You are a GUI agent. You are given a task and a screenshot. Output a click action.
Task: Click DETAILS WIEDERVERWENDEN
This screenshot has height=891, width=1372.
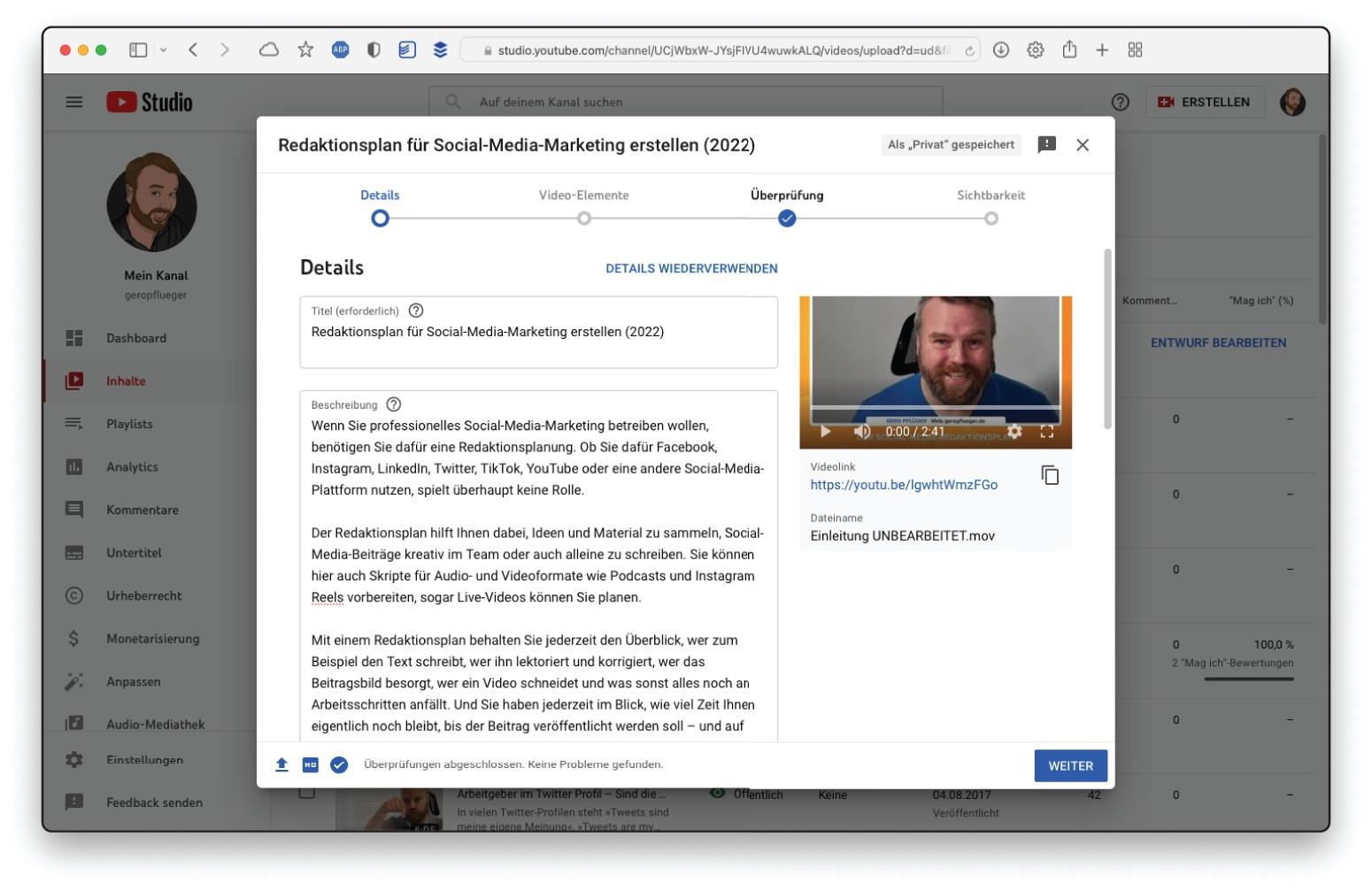pos(691,268)
